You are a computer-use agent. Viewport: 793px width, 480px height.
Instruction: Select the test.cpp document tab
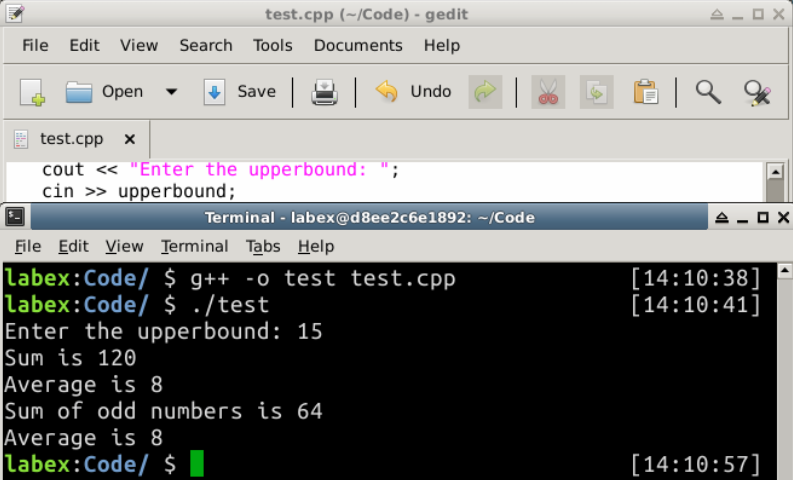pos(70,139)
